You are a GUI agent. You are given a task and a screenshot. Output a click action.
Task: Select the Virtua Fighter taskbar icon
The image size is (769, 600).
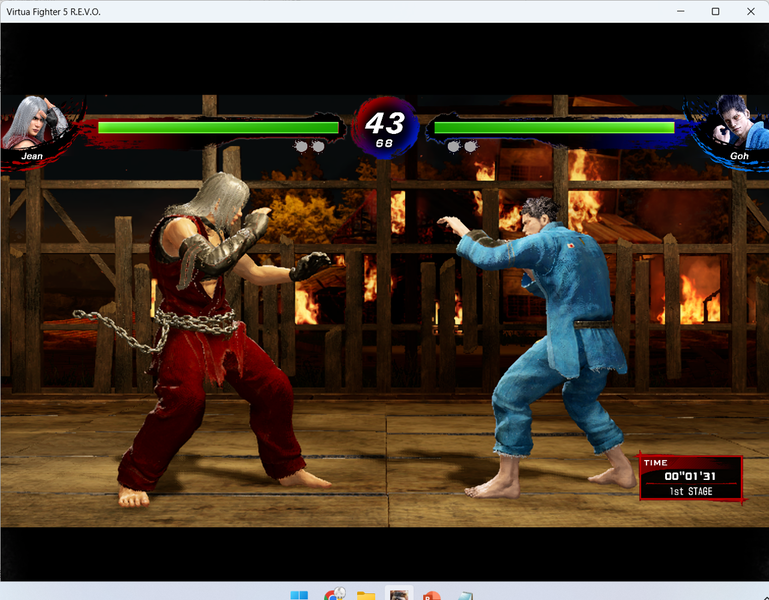pyautogui.click(x=399, y=594)
